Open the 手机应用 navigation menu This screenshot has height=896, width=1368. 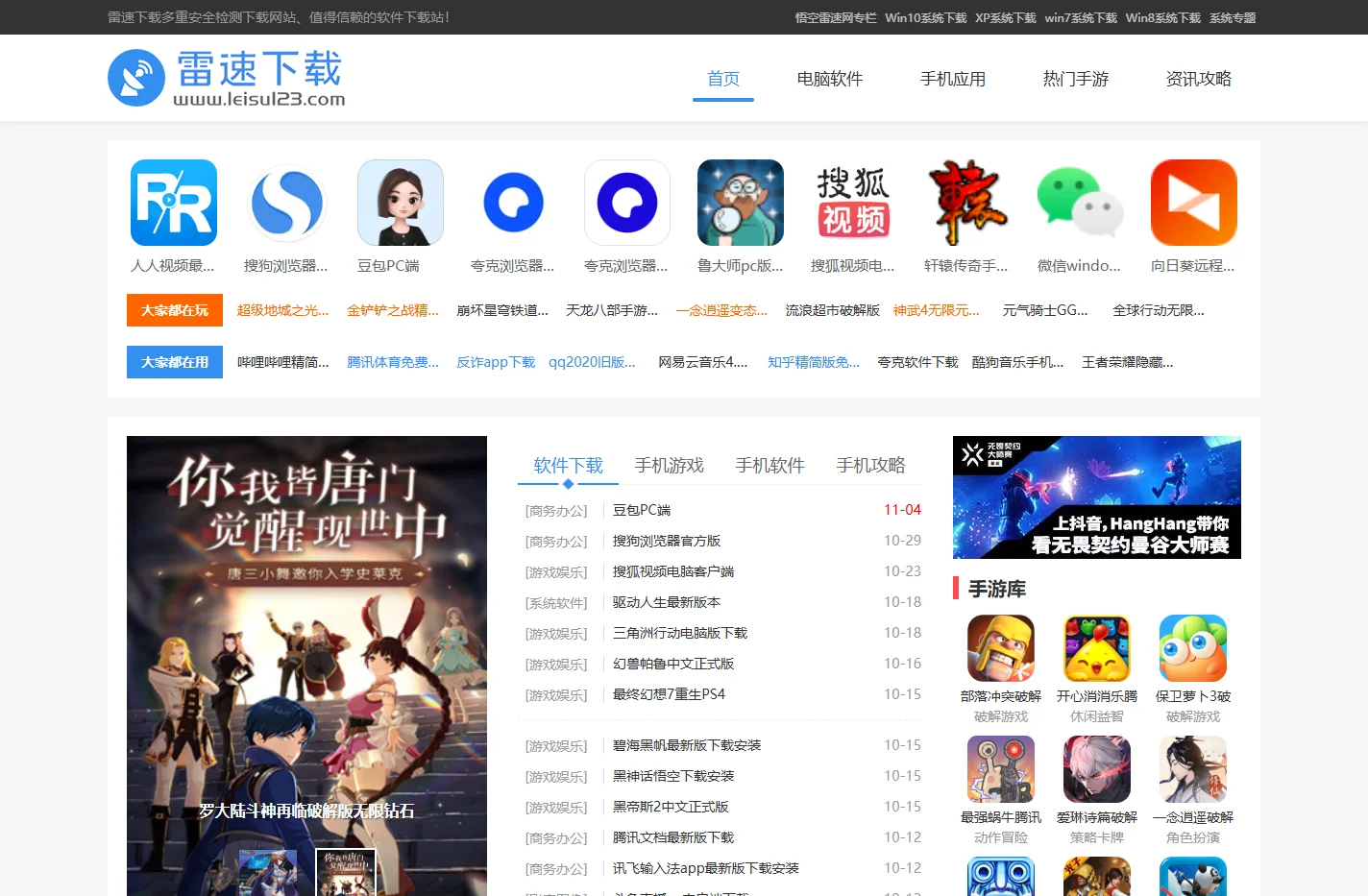click(x=953, y=79)
